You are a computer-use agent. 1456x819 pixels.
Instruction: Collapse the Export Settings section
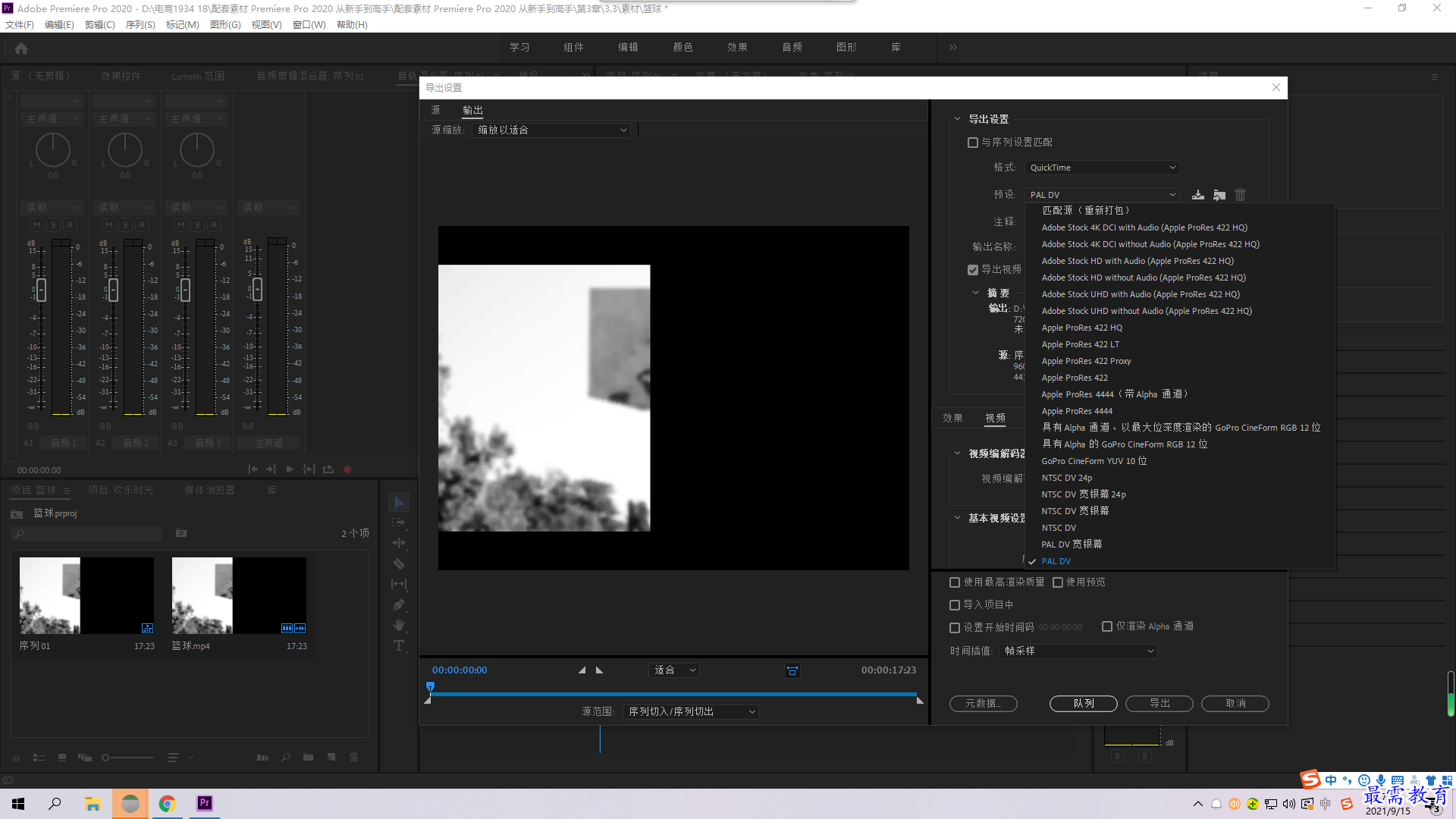click(x=957, y=119)
